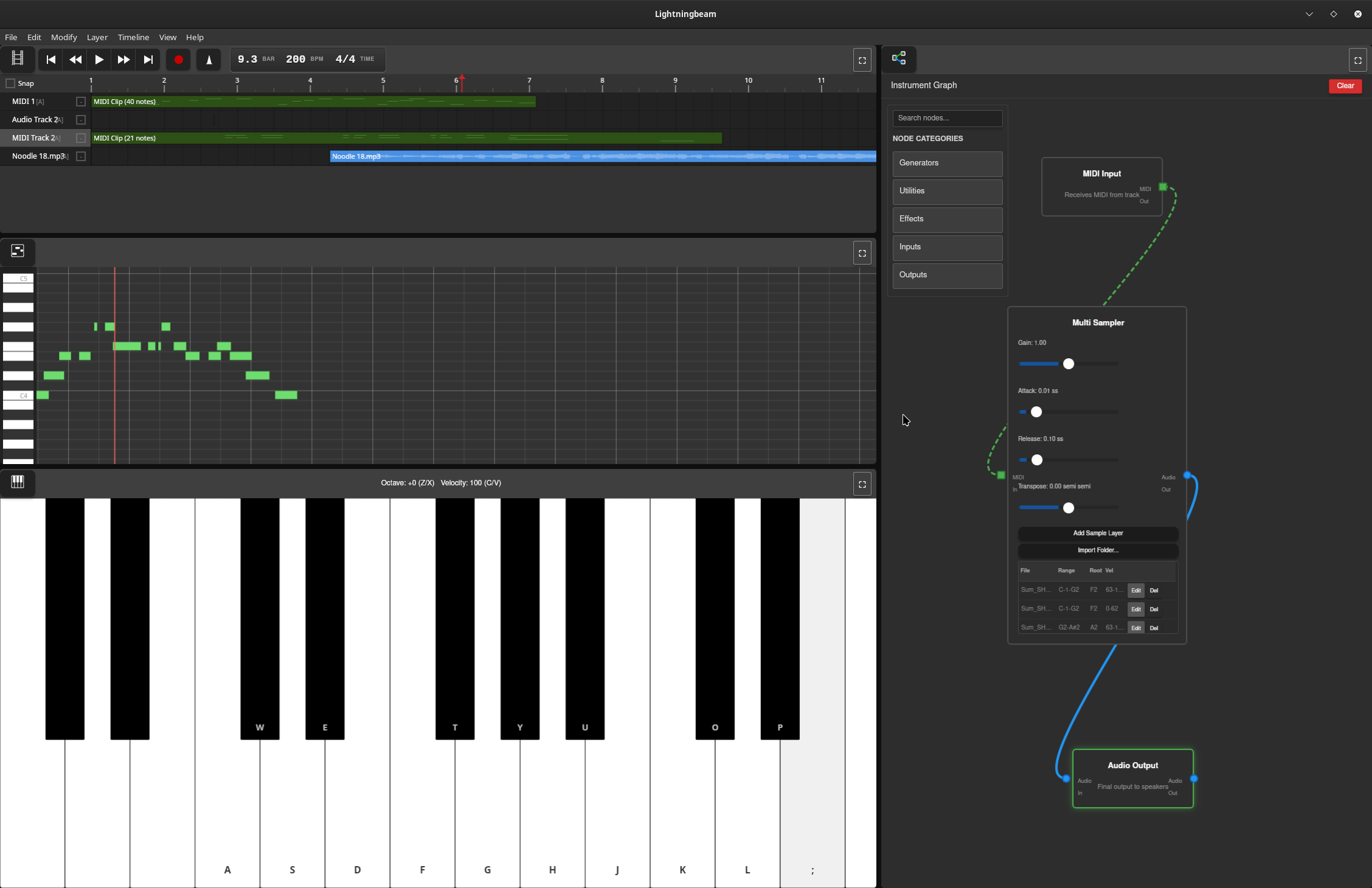Open the node graph view icon
The width and height of the screenshot is (1372, 888).
[899, 58]
